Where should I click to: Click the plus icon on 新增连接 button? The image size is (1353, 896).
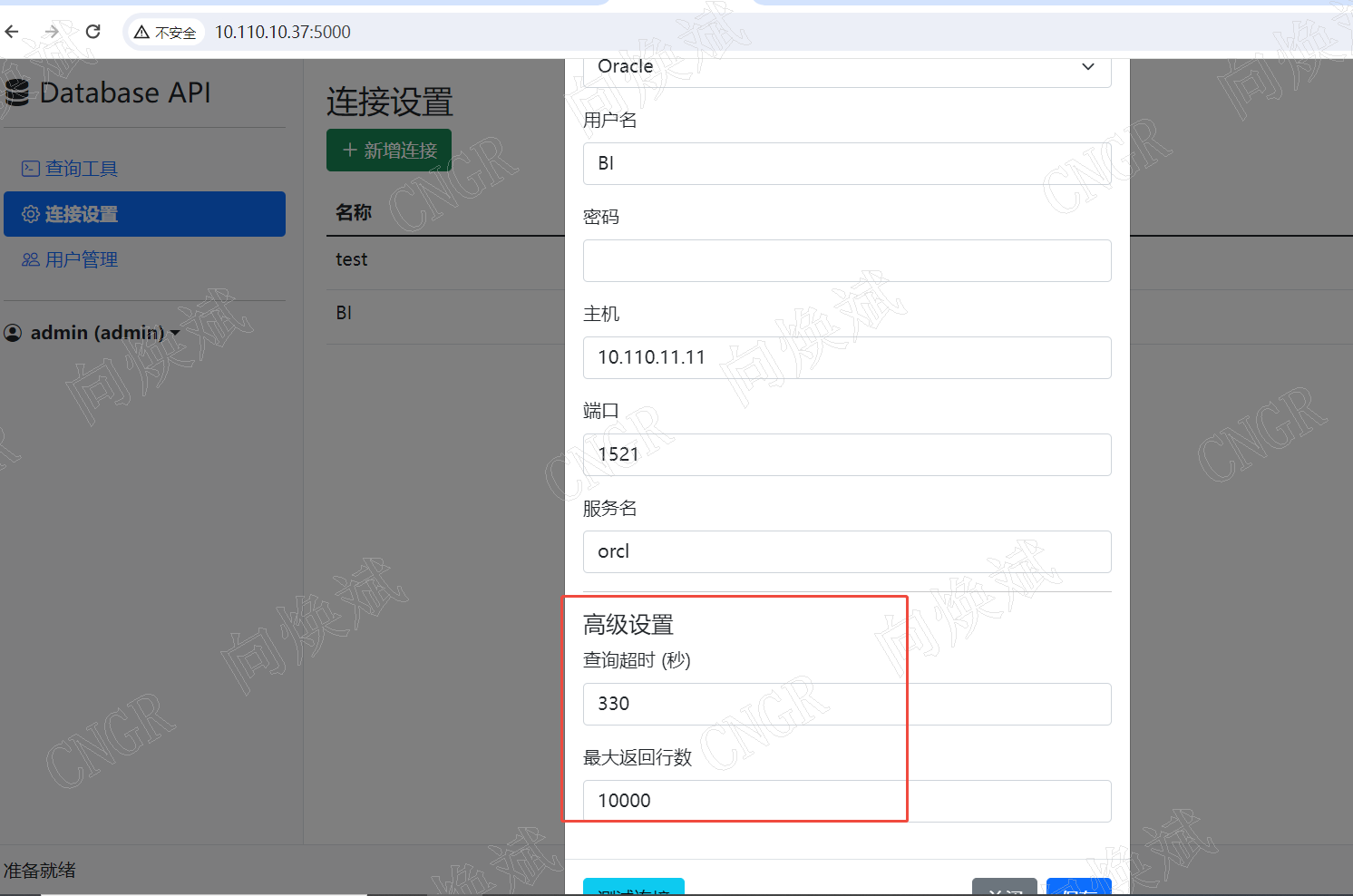[351, 150]
